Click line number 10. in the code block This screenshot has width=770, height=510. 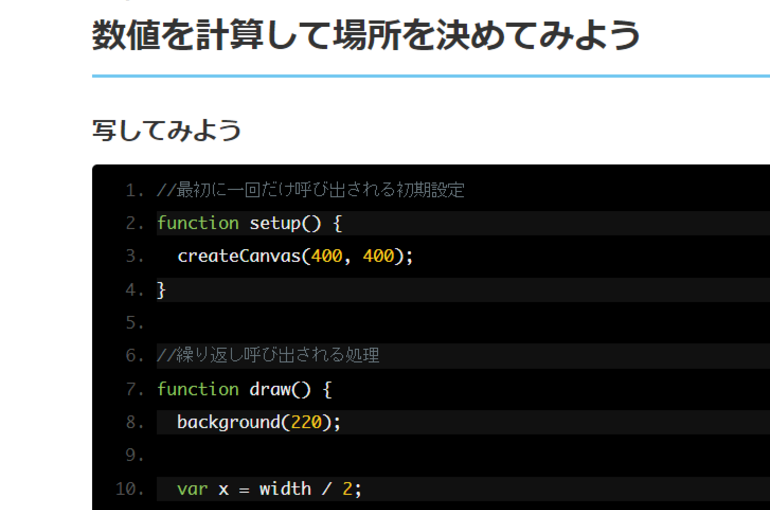point(130,489)
